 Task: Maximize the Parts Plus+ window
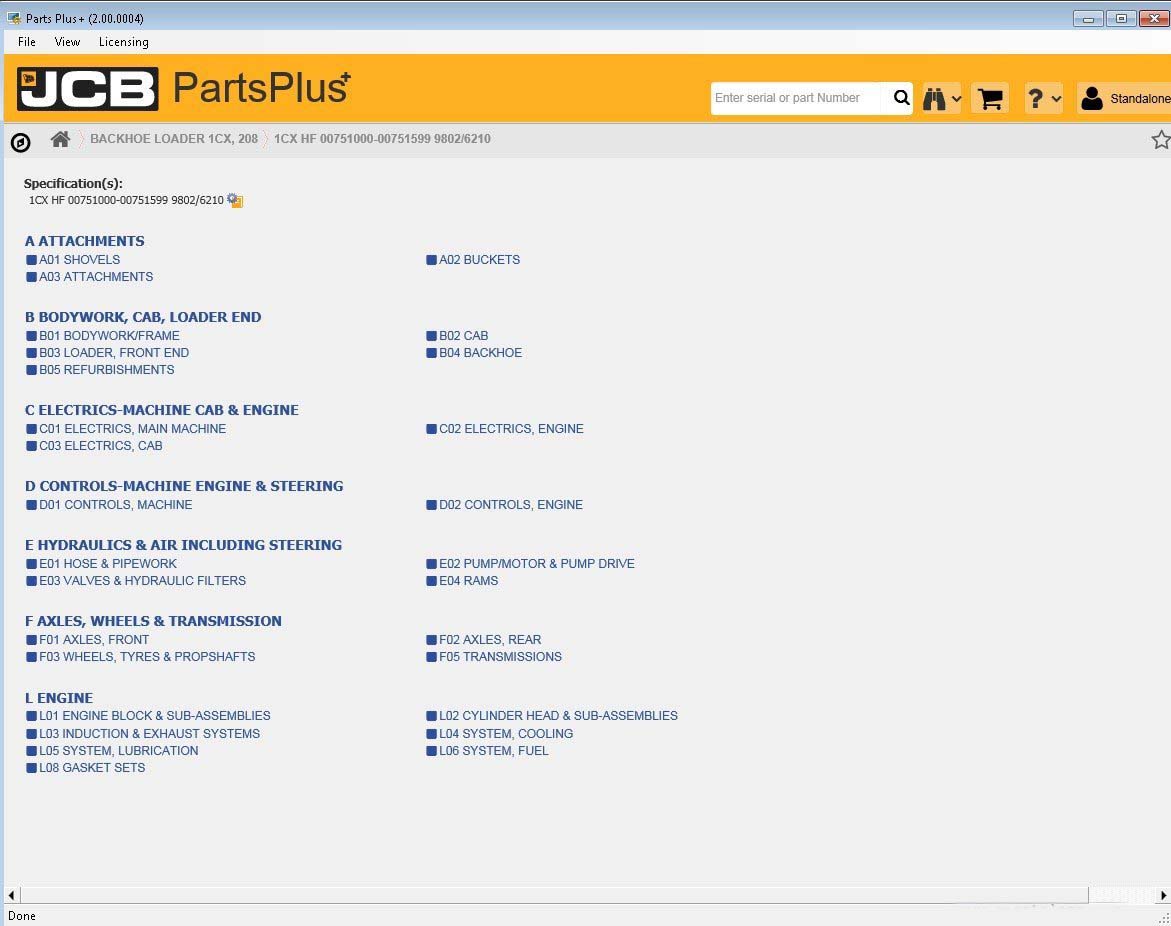tap(1121, 18)
